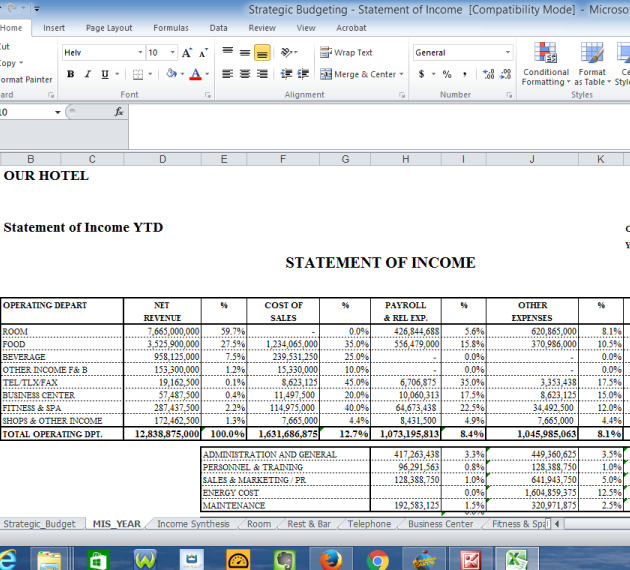This screenshot has height=570, width=630.
Task: Toggle Bottom Align (highlighted)
Action: [x=262, y=53]
